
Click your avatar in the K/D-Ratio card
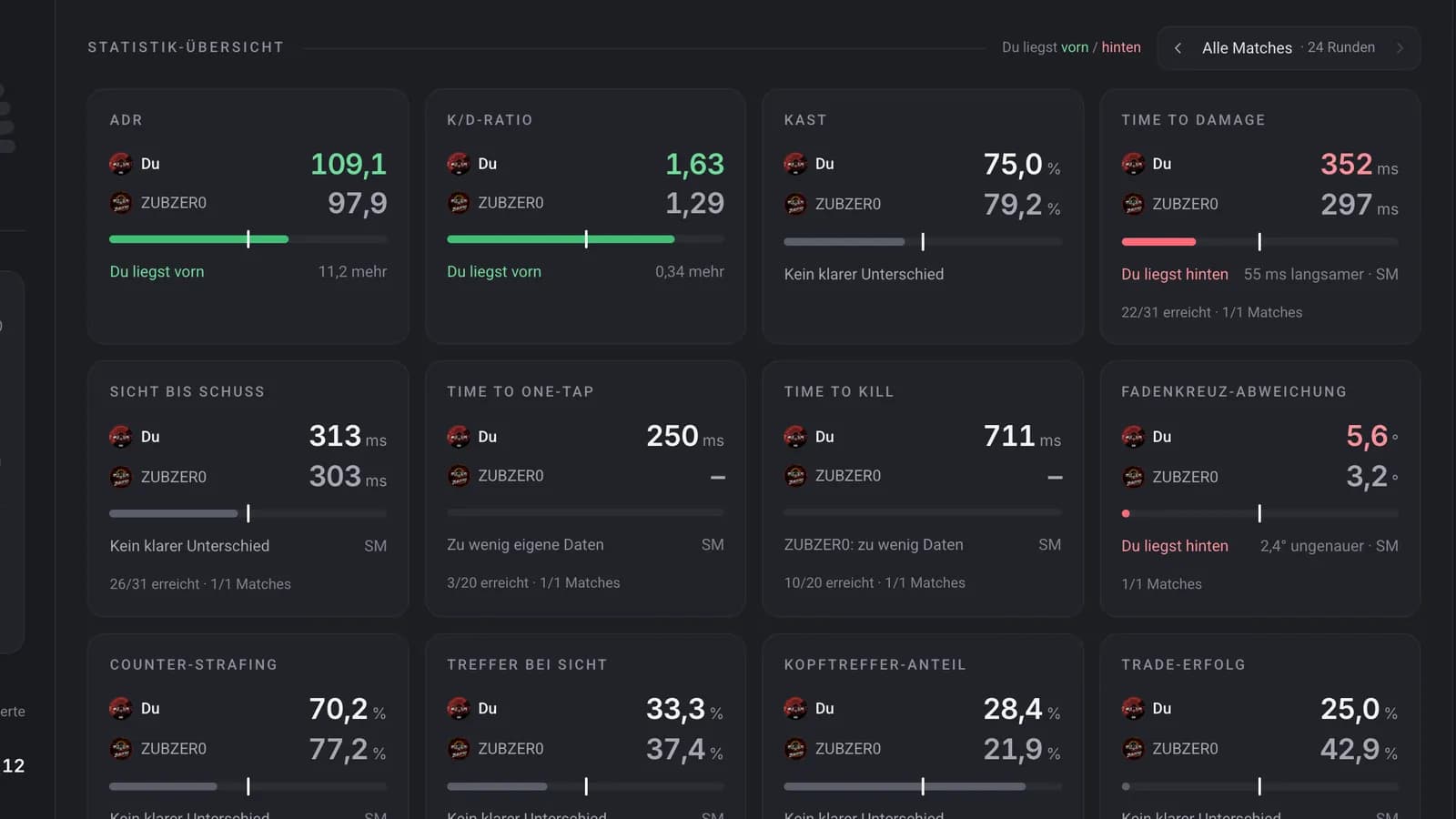(459, 164)
